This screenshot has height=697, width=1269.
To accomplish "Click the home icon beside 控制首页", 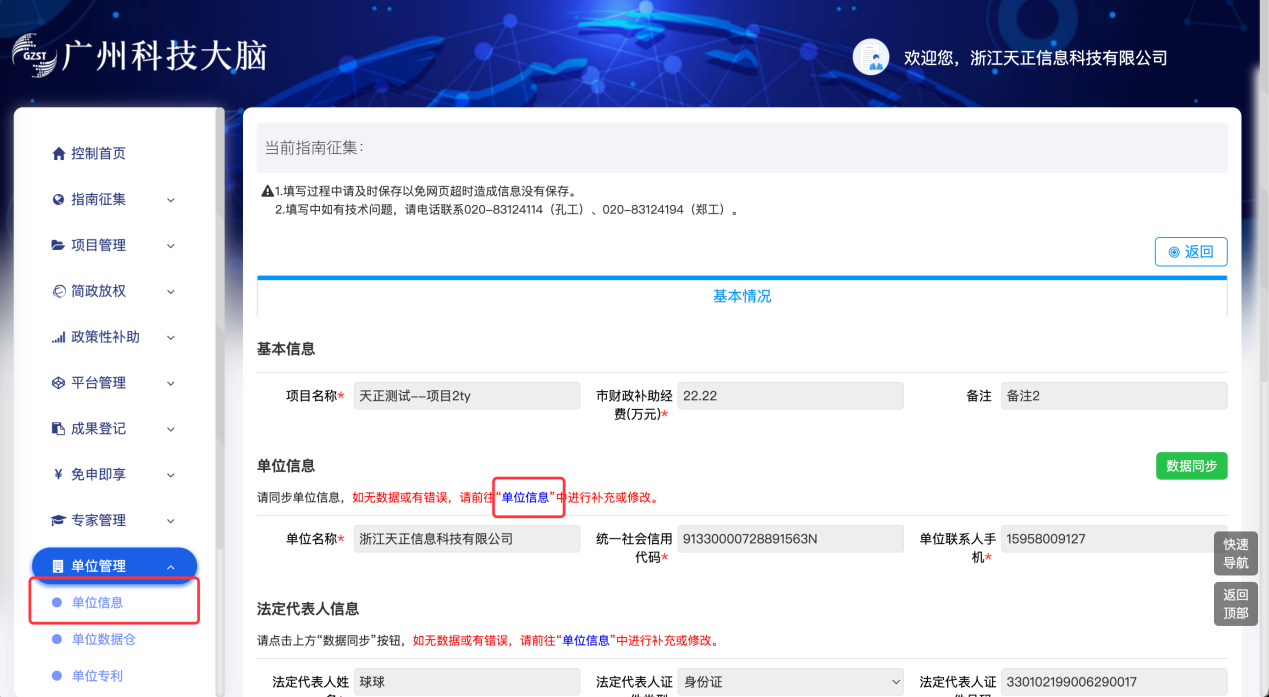I will coord(58,154).
